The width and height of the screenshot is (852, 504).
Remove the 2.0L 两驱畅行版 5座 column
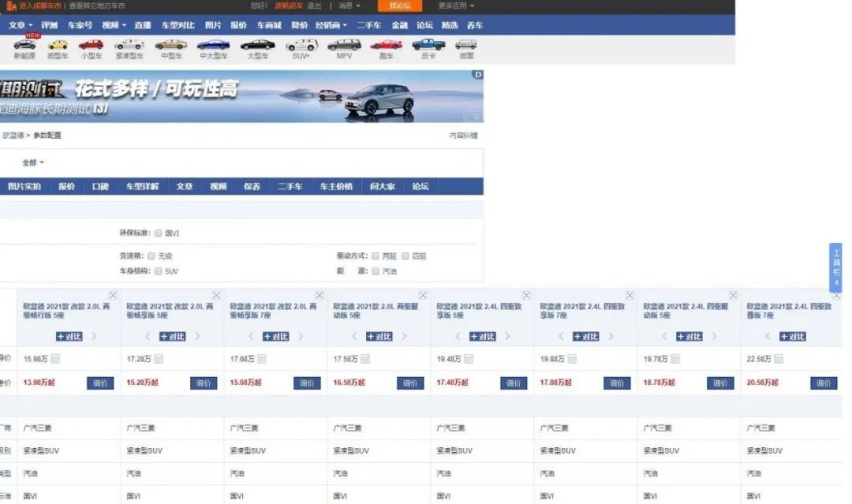(x=112, y=295)
